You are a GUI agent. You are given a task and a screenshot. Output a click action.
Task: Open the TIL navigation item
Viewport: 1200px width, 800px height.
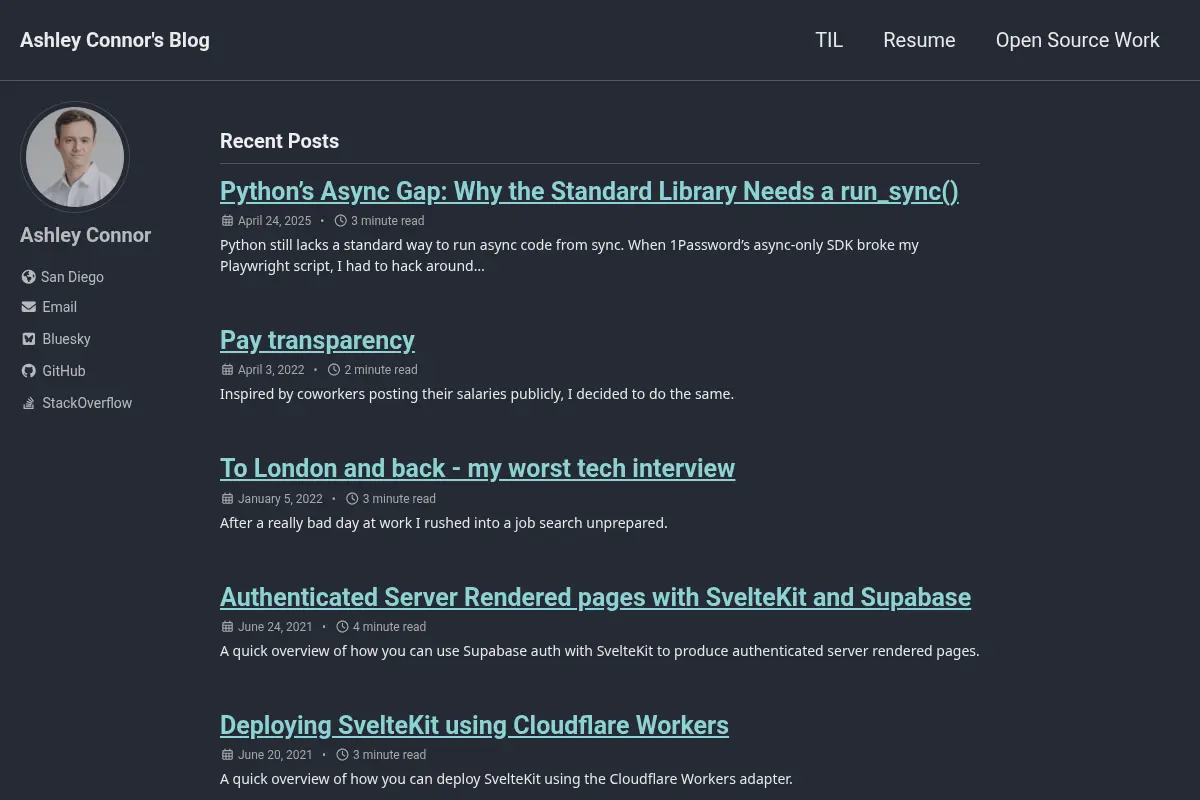pyautogui.click(x=829, y=40)
